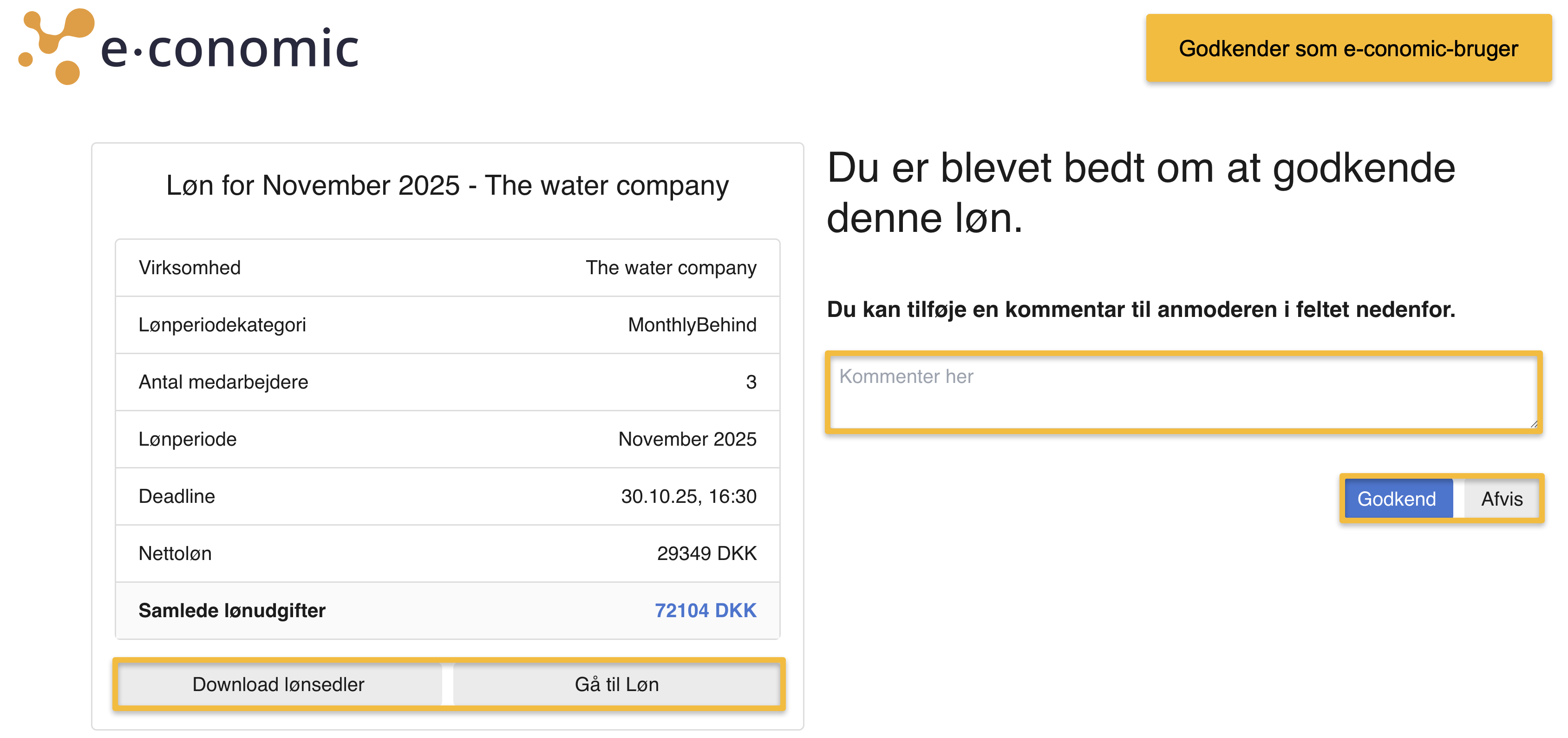The height and width of the screenshot is (738, 1568).
Task: Approve the payroll with Godkend
Action: (1396, 499)
